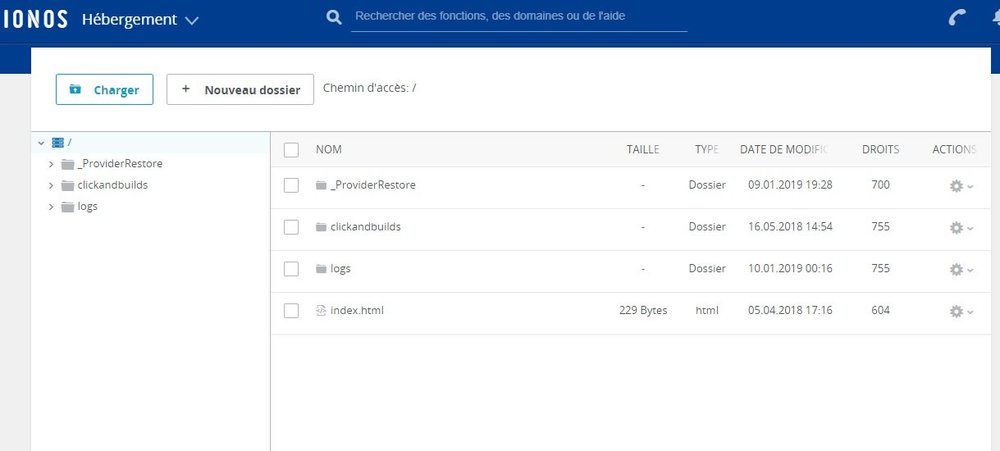Open the Hébergement dropdown menu
Image resolution: width=1000 pixels, height=451 pixels.
[140, 19]
